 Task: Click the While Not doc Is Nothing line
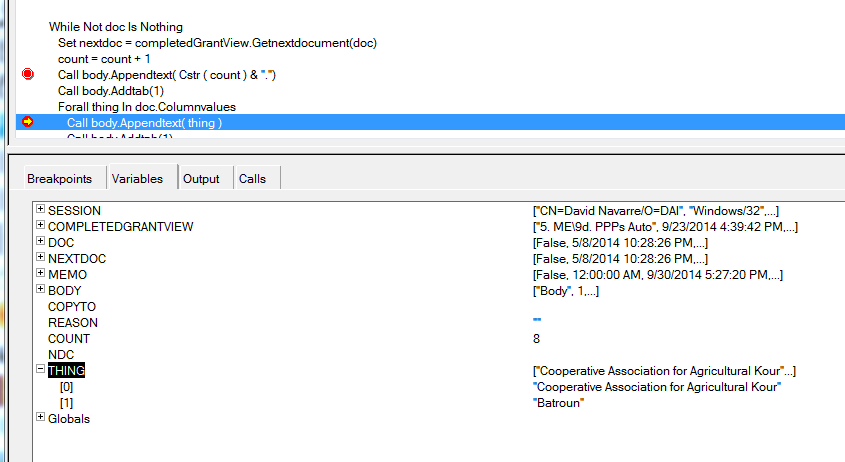tap(115, 27)
